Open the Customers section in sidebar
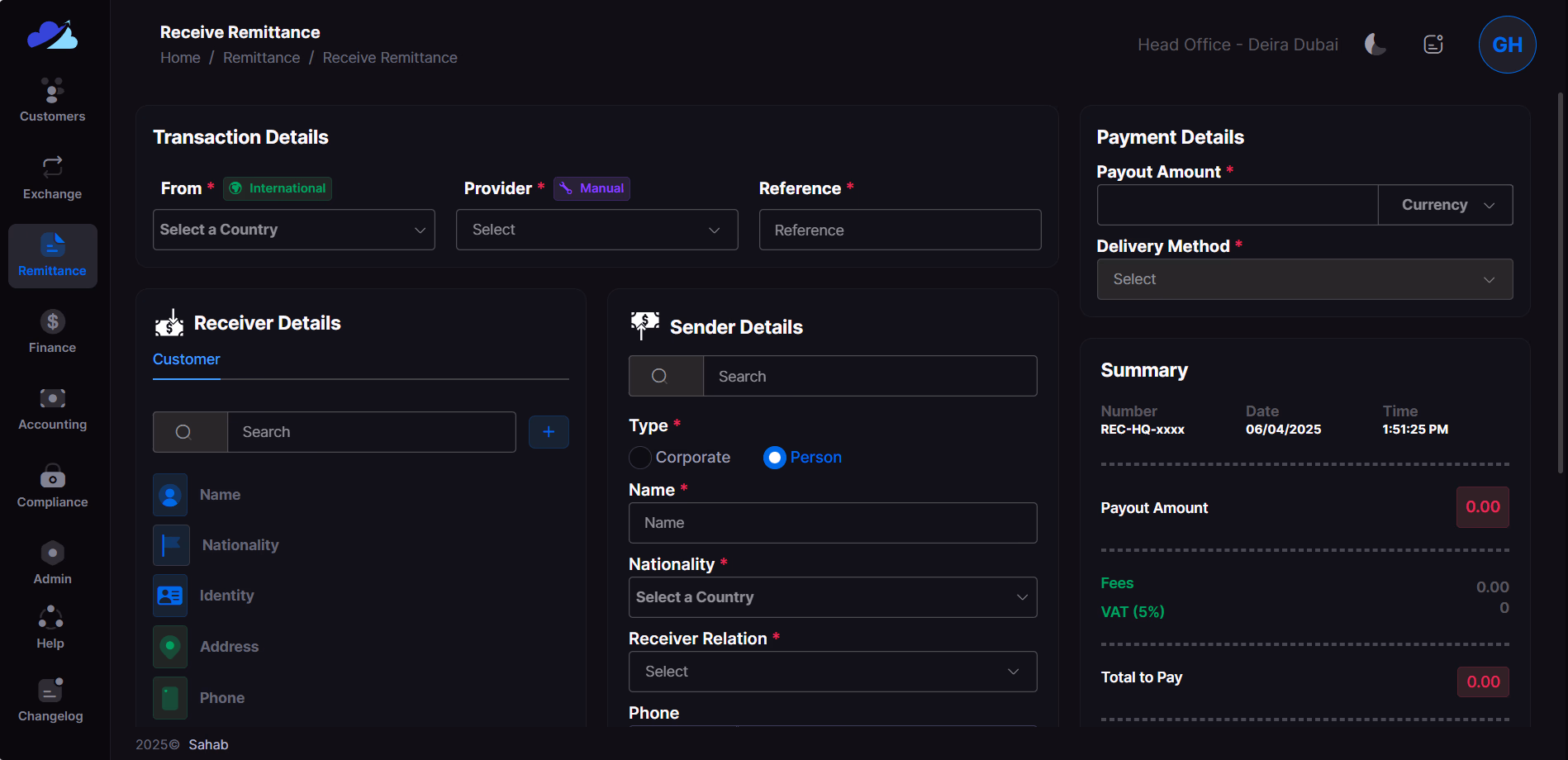This screenshot has width=1568, height=760. pyautogui.click(x=52, y=100)
